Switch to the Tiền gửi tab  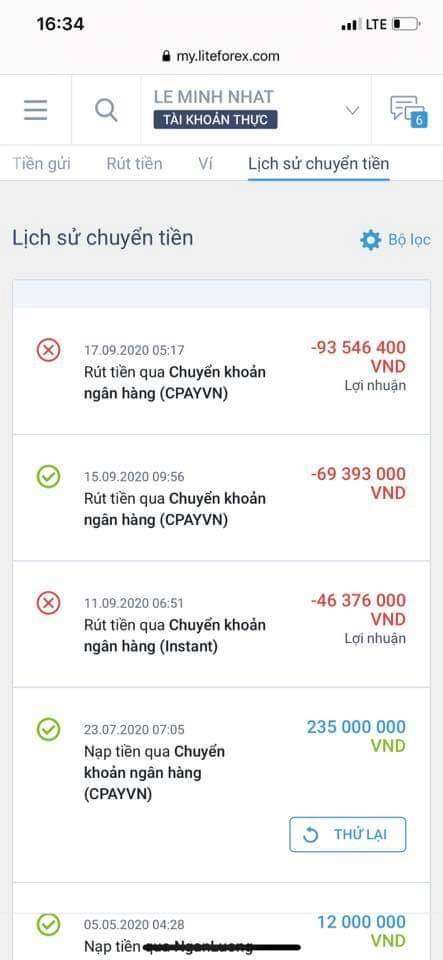click(42, 163)
